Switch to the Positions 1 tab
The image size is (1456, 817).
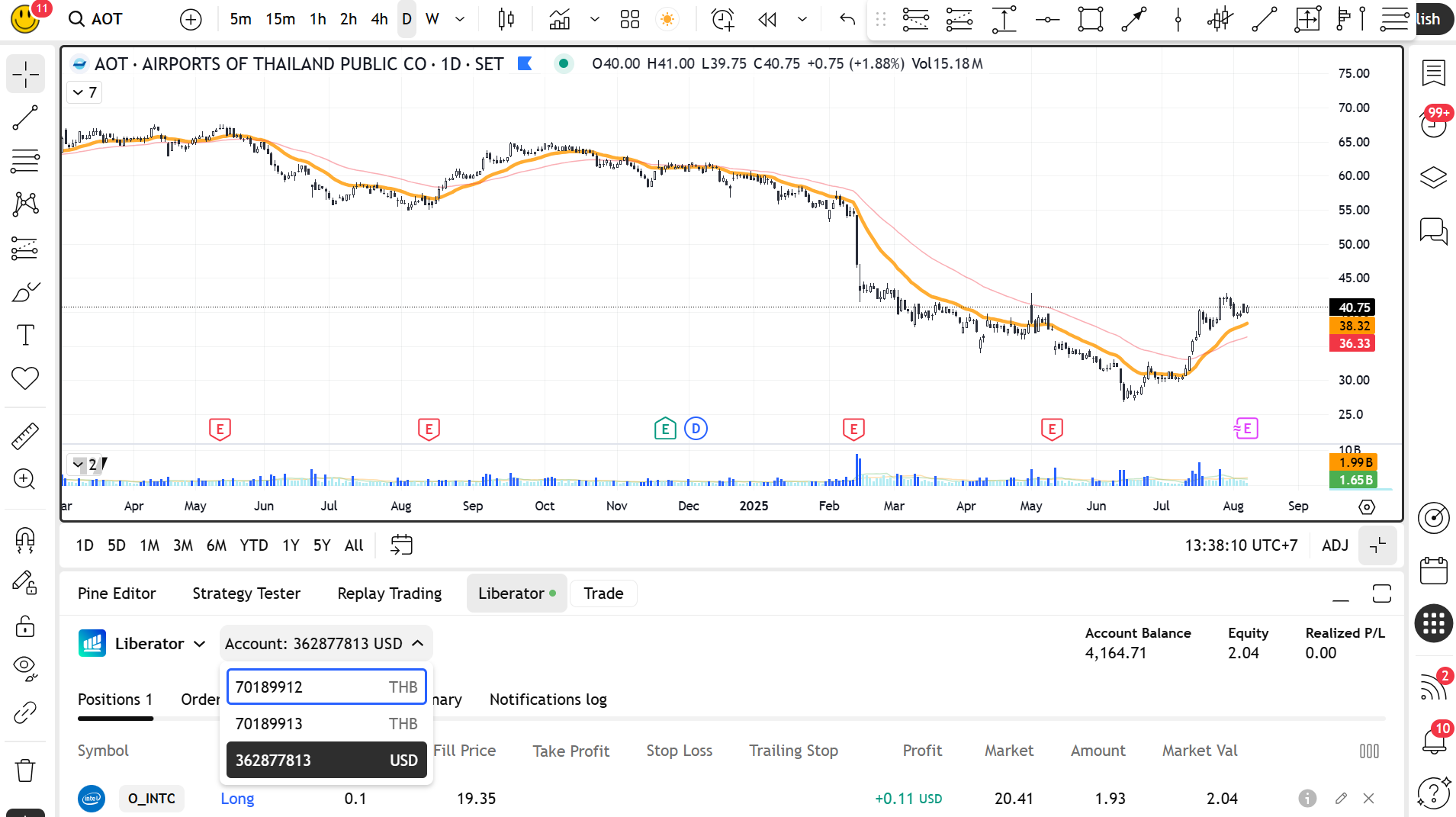pos(115,700)
